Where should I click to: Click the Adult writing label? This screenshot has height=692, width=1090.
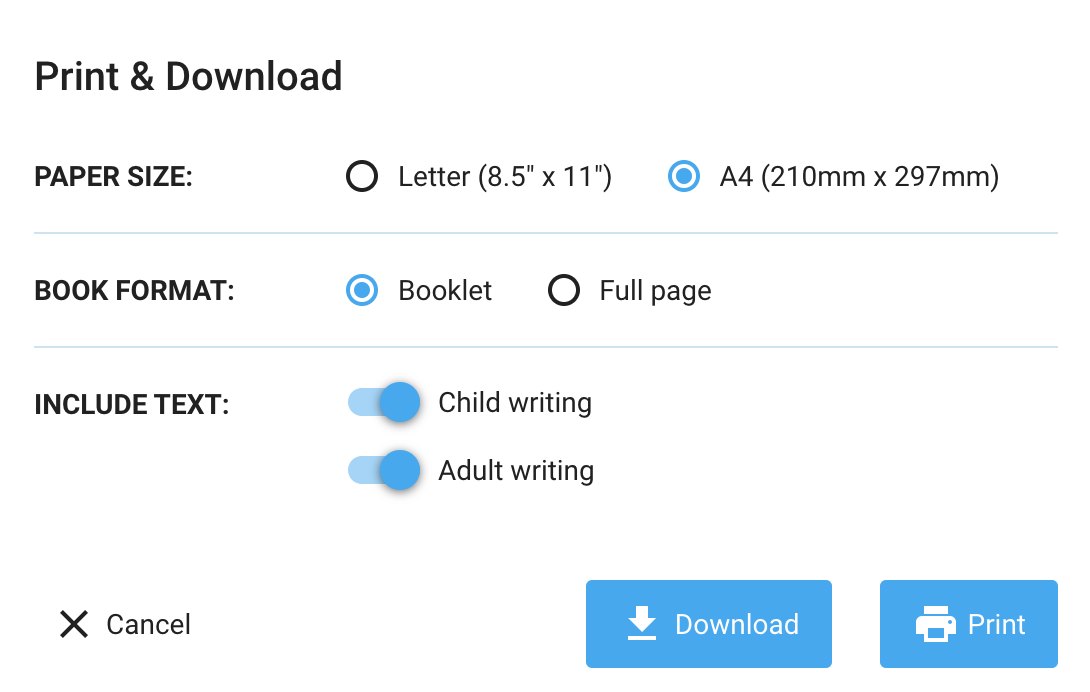coord(515,470)
